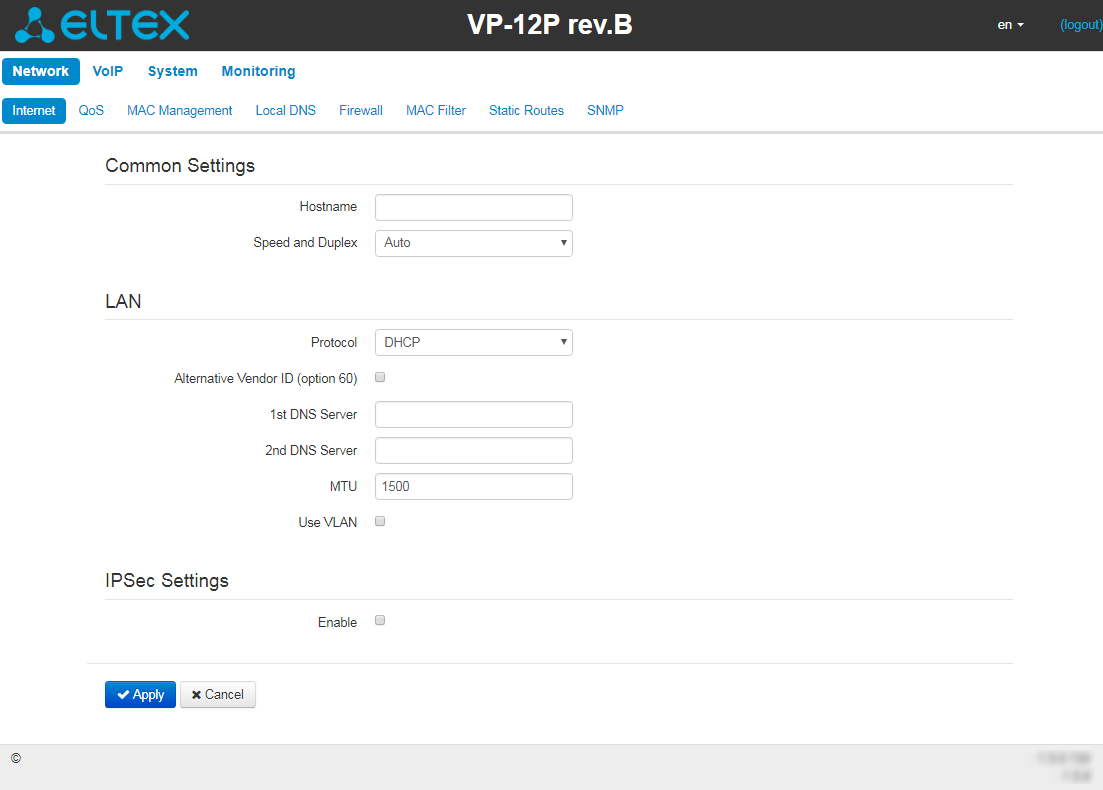This screenshot has width=1103, height=790.
Task: Switch to the Local DNS tab
Action: pos(285,111)
